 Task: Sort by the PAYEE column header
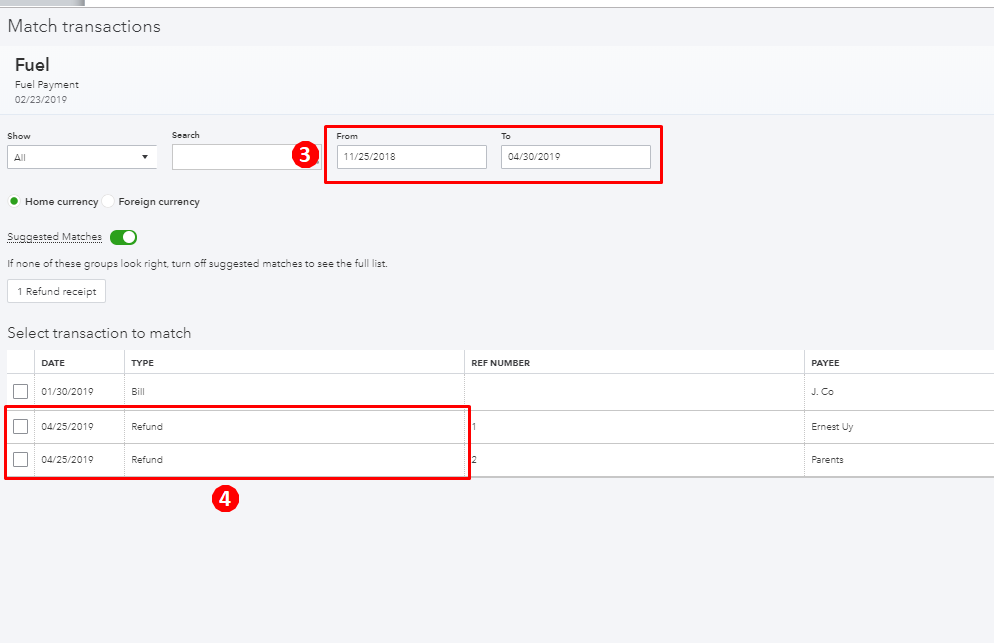coord(825,363)
